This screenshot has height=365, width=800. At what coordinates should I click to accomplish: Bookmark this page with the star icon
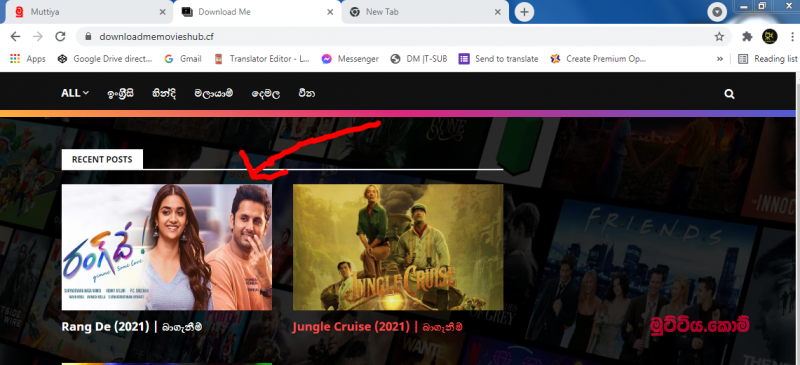coord(719,37)
